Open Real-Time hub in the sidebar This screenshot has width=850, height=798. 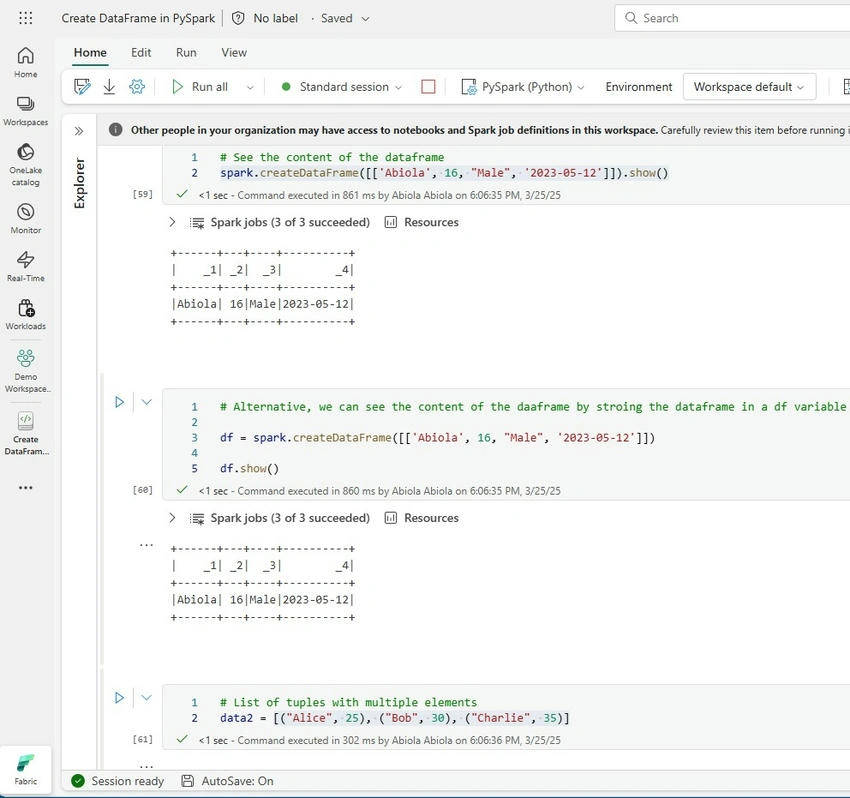[25, 266]
